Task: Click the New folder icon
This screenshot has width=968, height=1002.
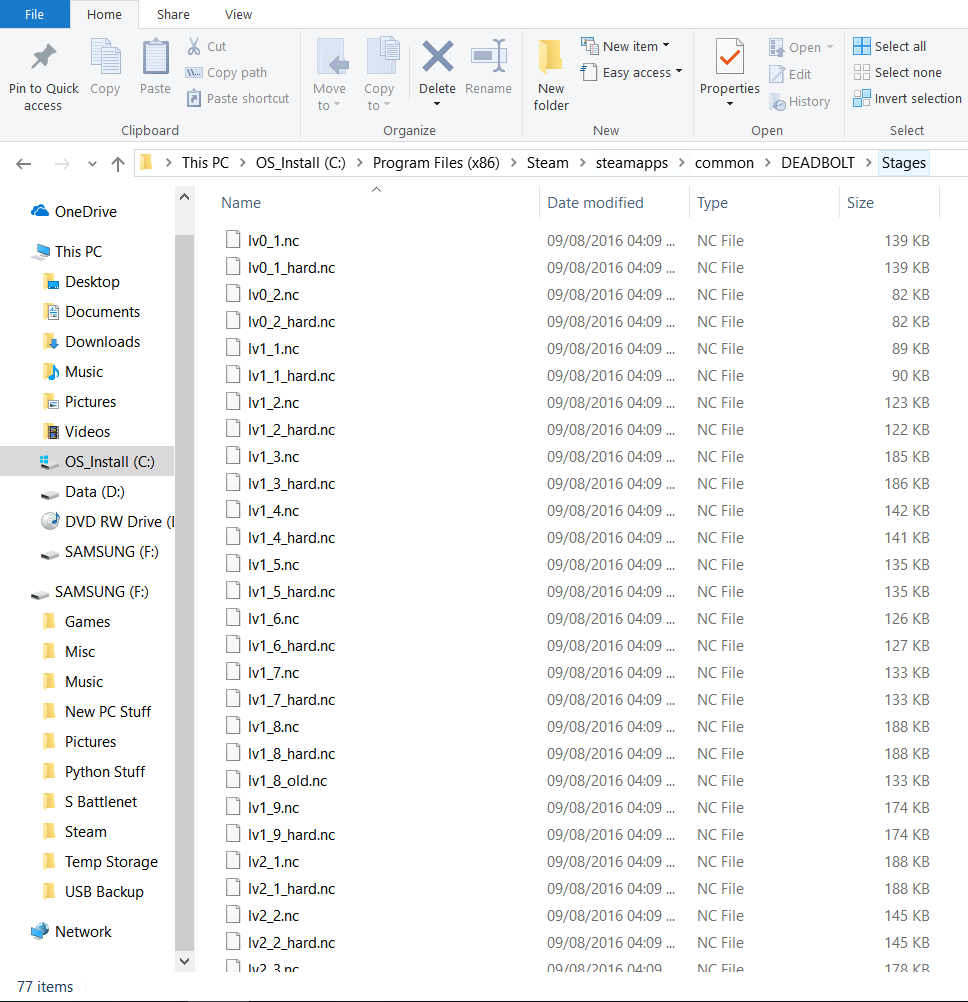Action: click(x=550, y=56)
